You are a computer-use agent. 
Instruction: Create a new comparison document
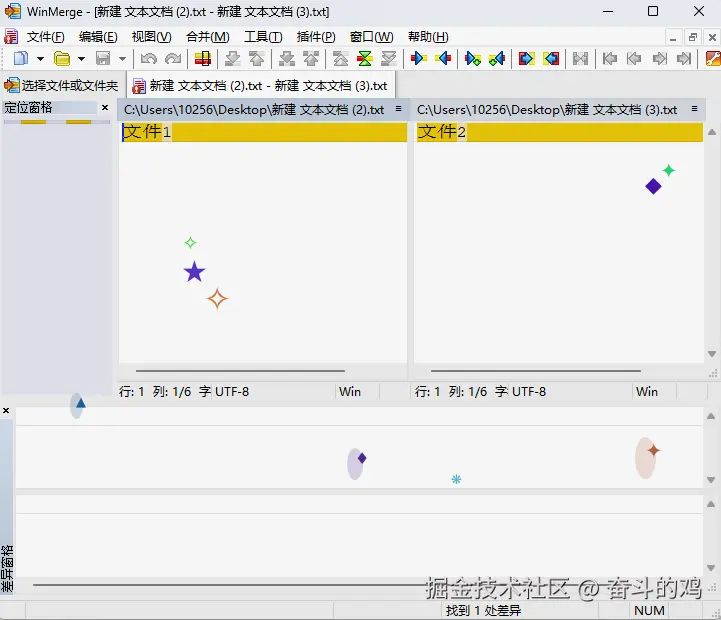pyautogui.click(x=20, y=58)
